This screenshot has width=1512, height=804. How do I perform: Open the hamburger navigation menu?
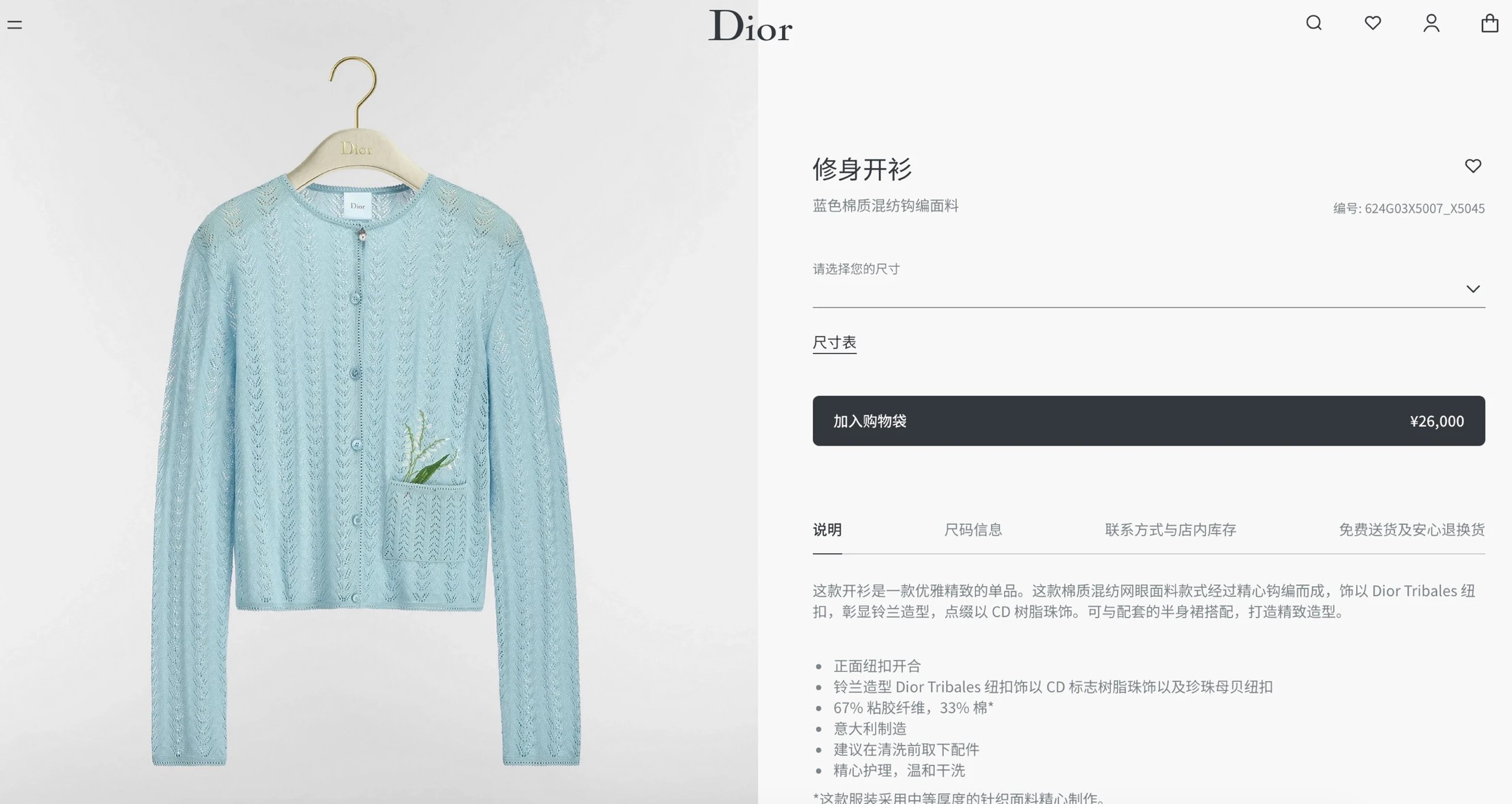(x=15, y=25)
